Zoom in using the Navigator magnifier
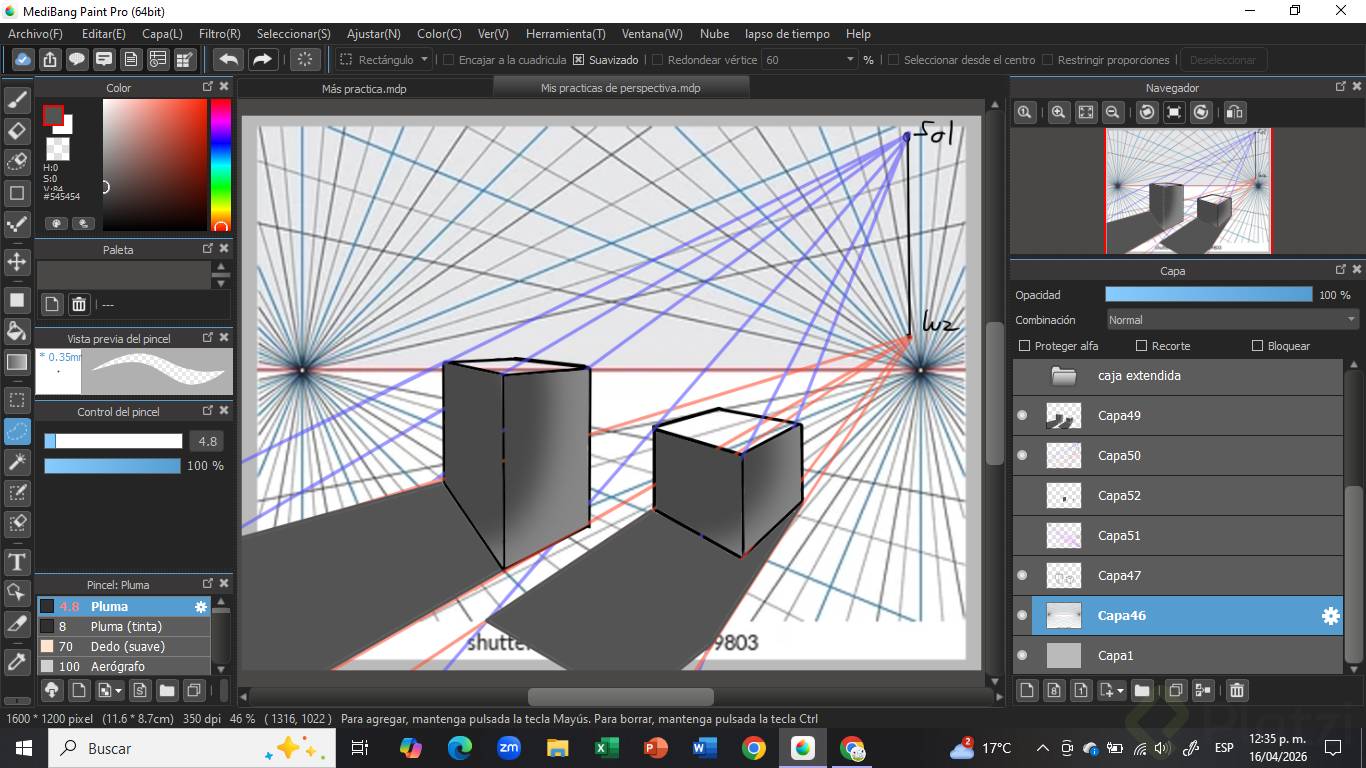Screen dimensions: 1366x768 tap(1058, 113)
